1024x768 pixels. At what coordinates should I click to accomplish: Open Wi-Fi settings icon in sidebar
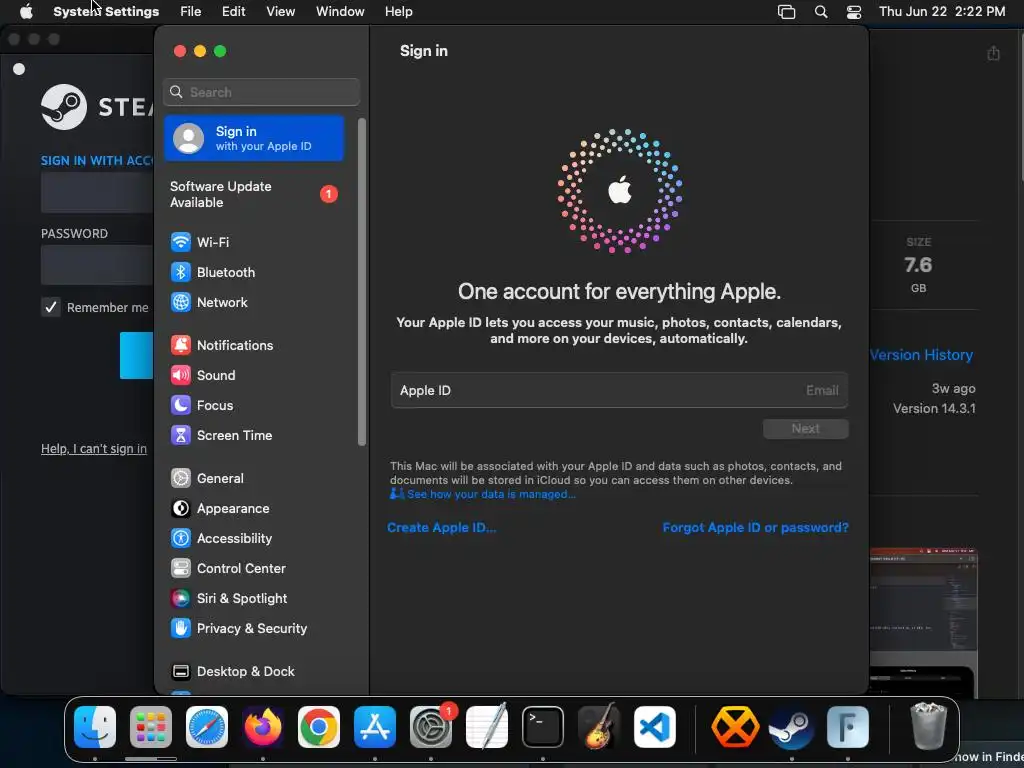tap(181, 242)
